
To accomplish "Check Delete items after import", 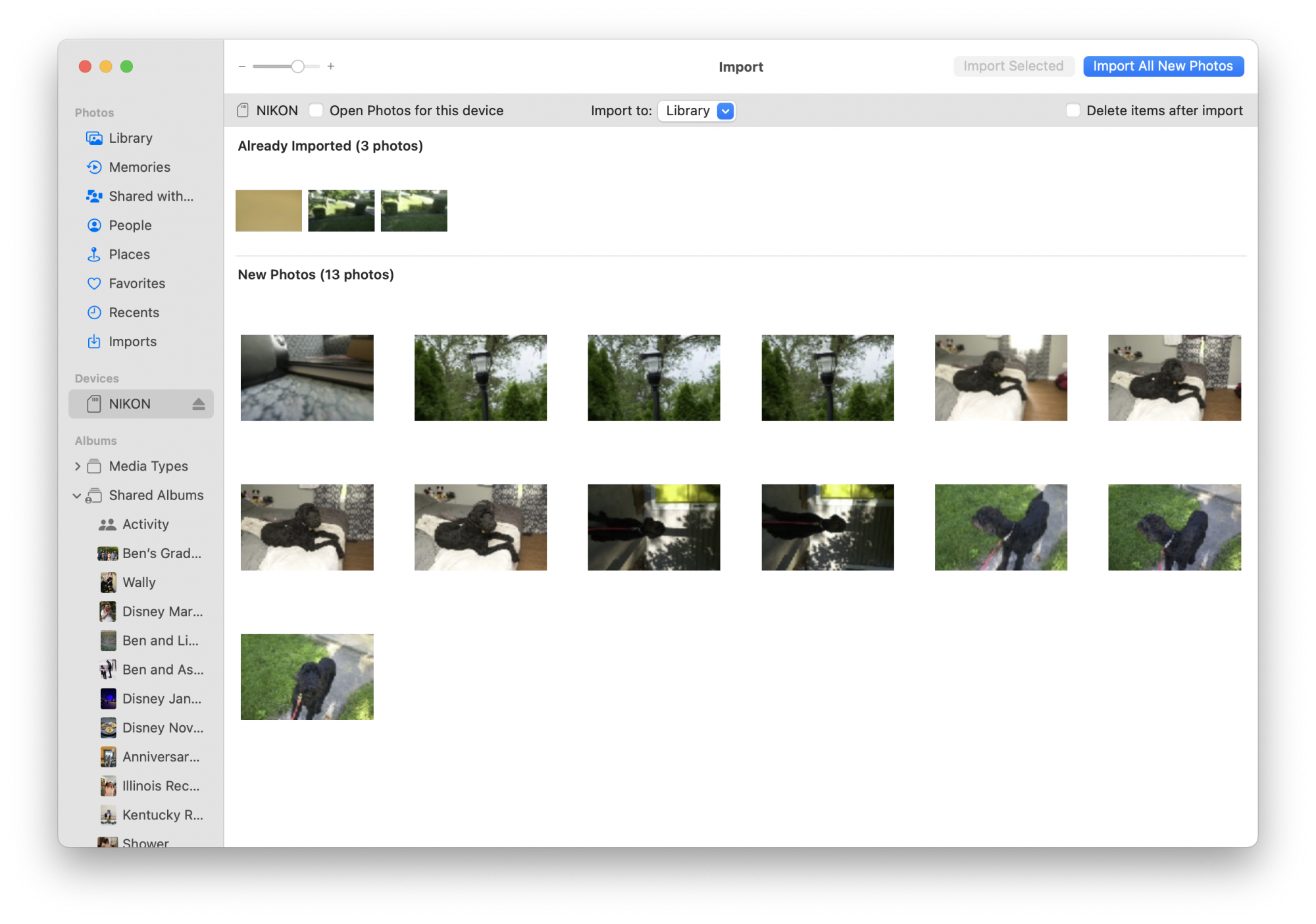I will coord(1073,111).
